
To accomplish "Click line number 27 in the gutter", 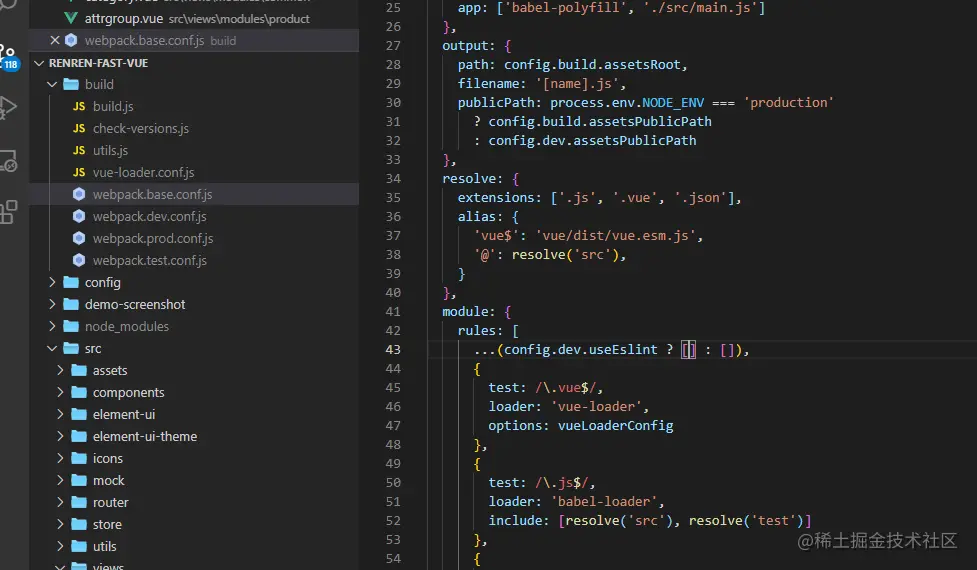I will pyautogui.click(x=393, y=45).
